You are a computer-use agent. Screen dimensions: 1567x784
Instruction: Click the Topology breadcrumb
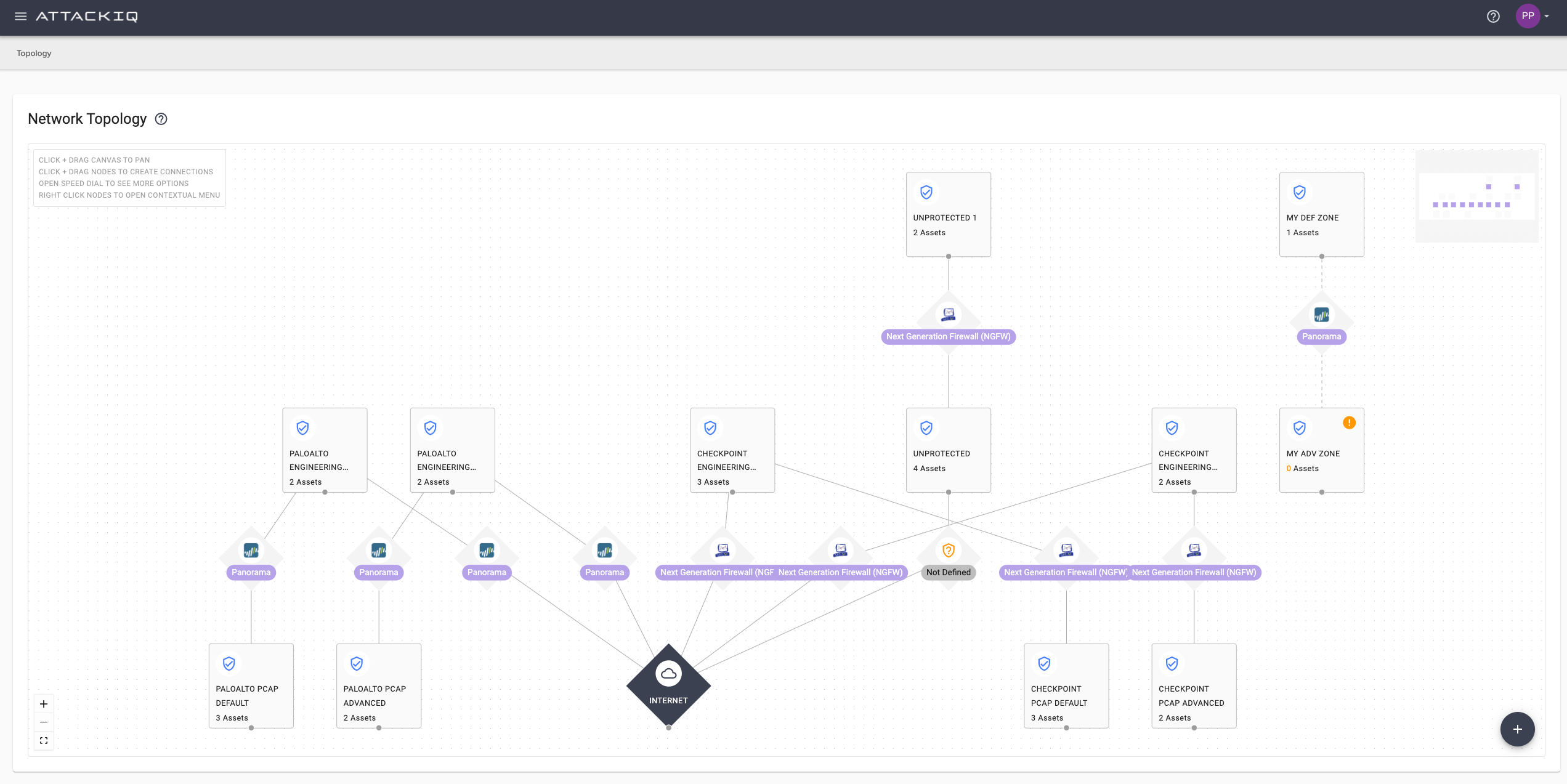34,54
